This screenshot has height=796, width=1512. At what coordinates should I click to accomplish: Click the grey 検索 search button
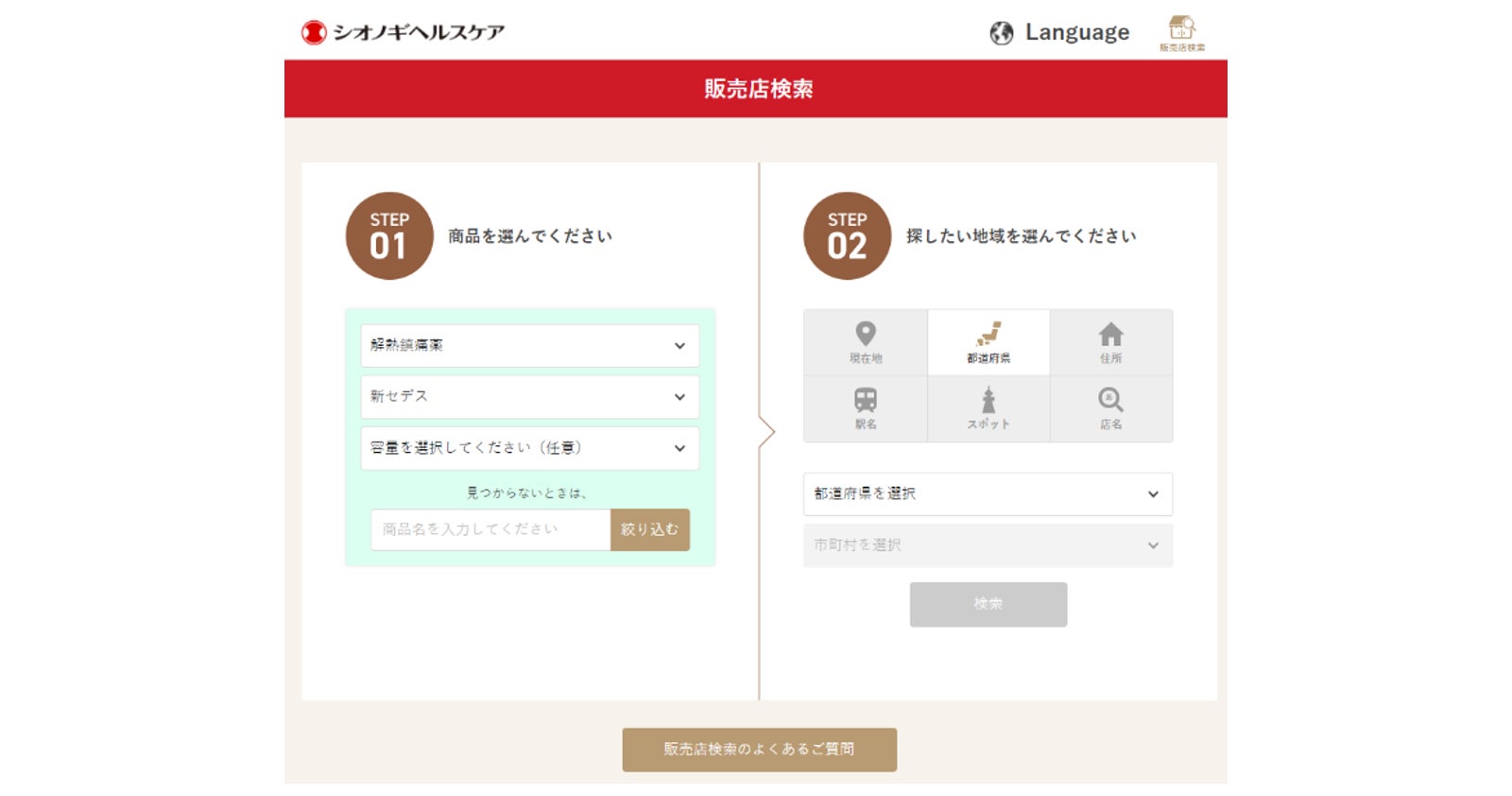(x=988, y=604)
